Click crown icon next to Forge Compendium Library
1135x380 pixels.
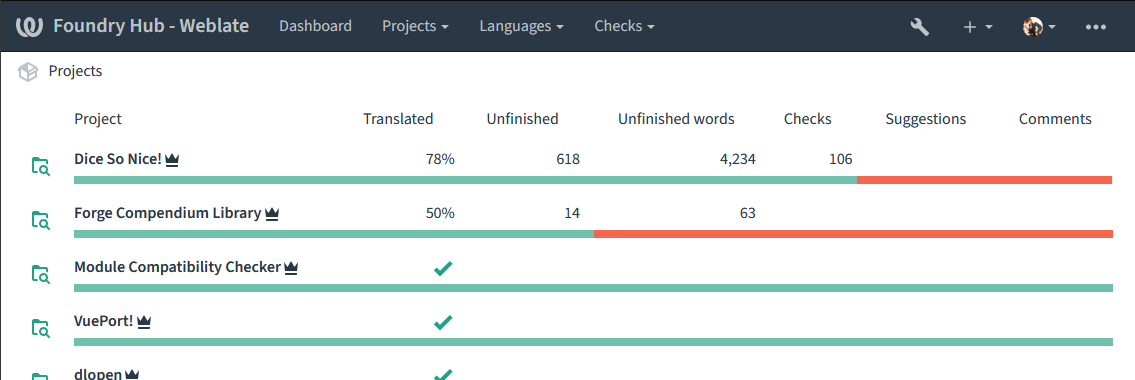272,214
